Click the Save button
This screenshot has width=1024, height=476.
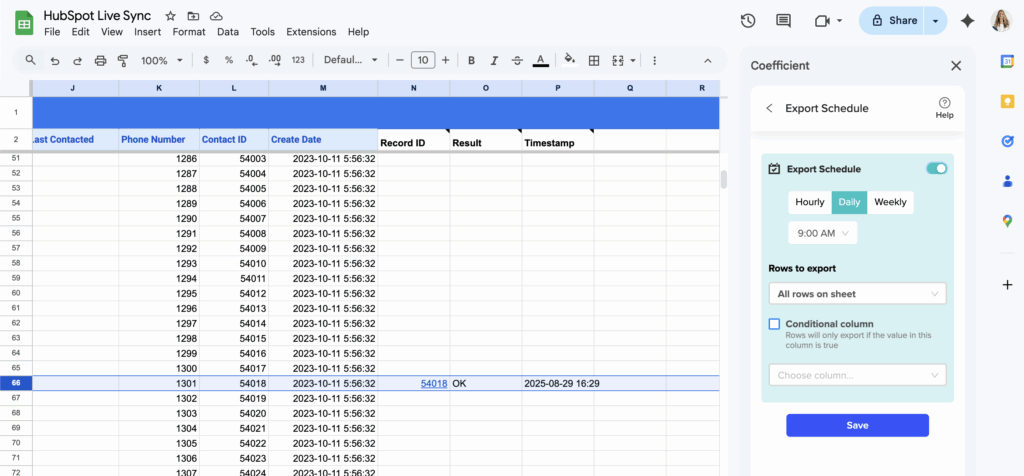[857, 425]
